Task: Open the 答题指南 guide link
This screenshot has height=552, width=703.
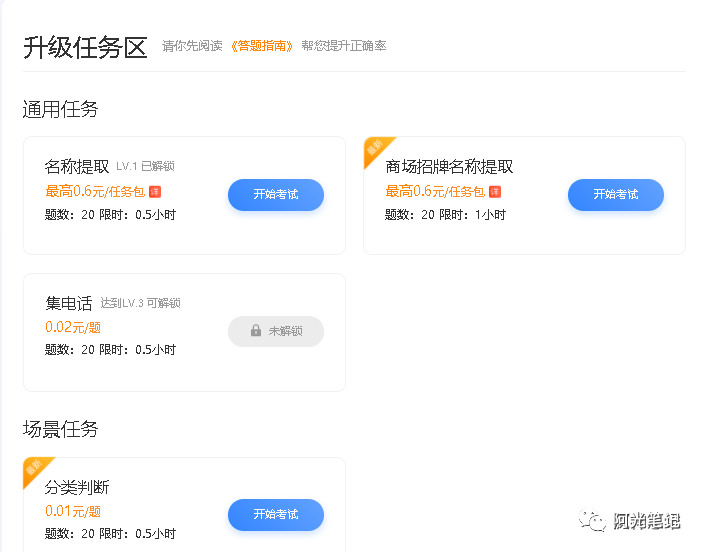Action: click(x=261, y=46)
